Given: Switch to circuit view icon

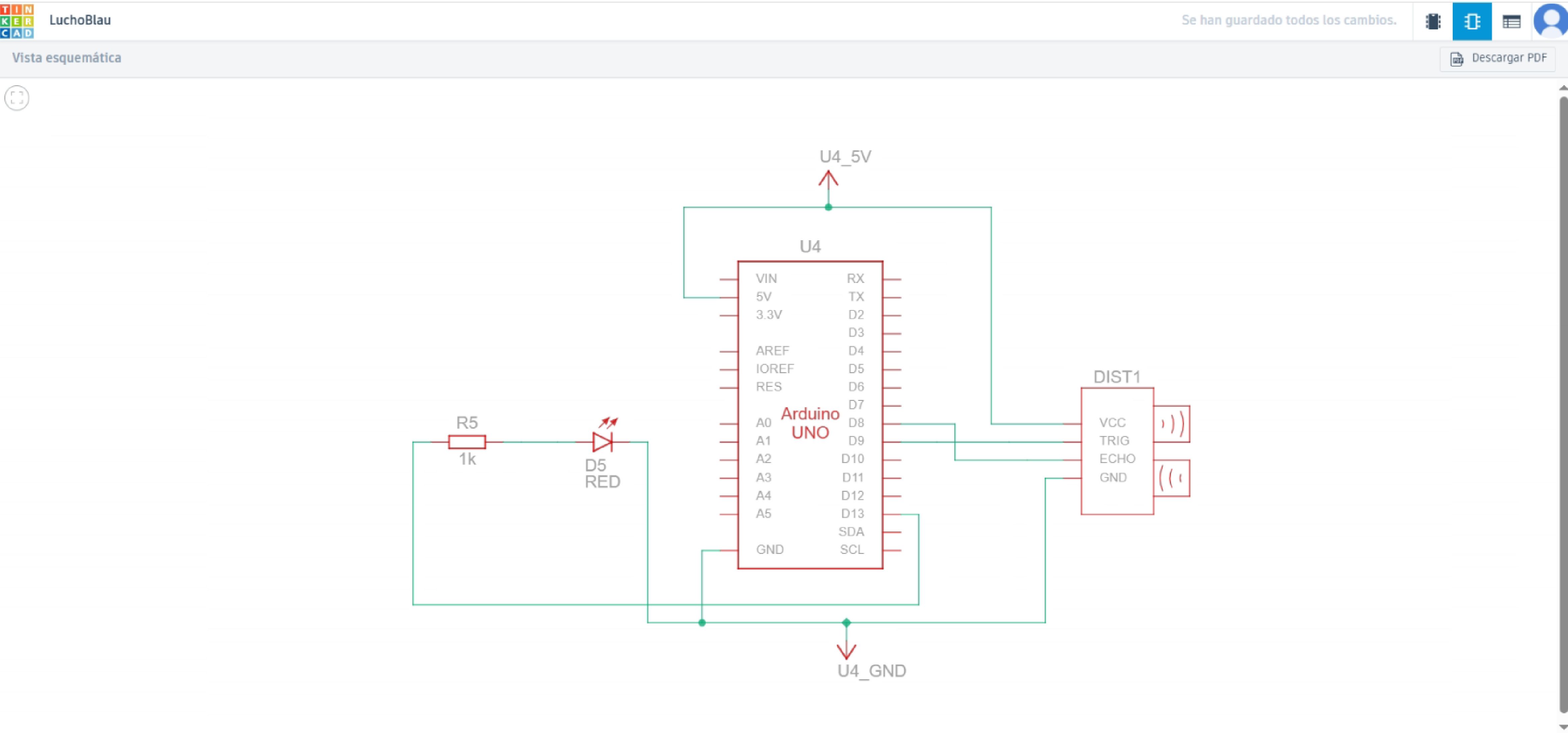Looking at the screenshot, I should pos(1433,21).
